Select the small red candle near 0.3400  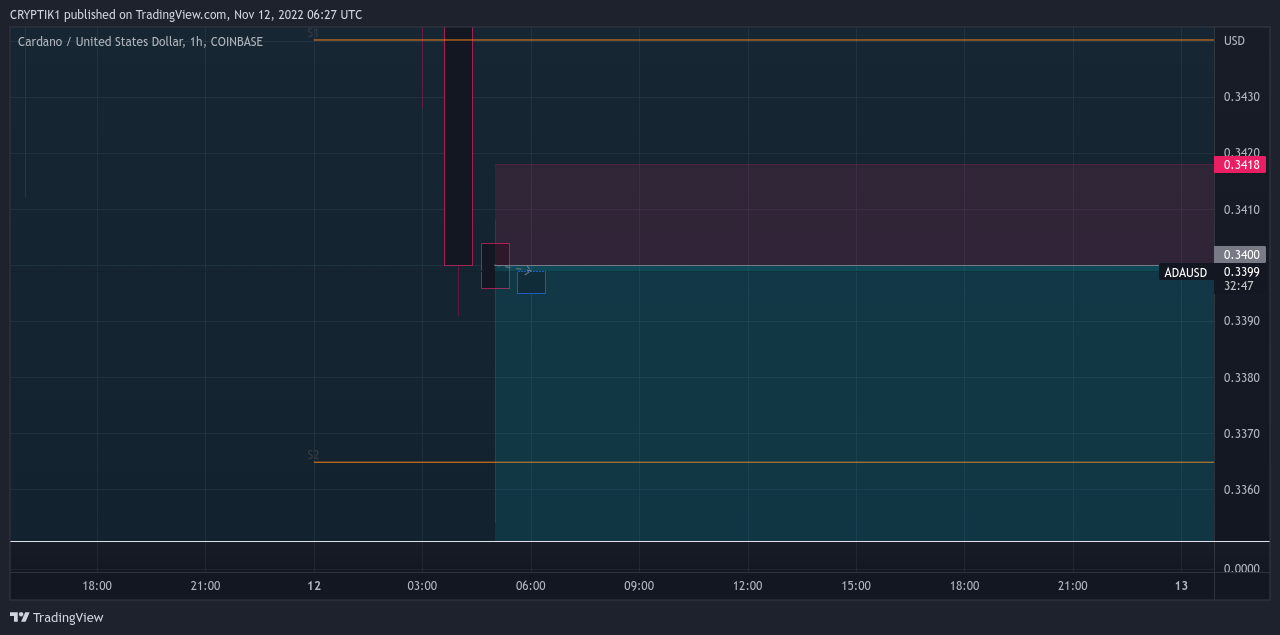(495, 266)
